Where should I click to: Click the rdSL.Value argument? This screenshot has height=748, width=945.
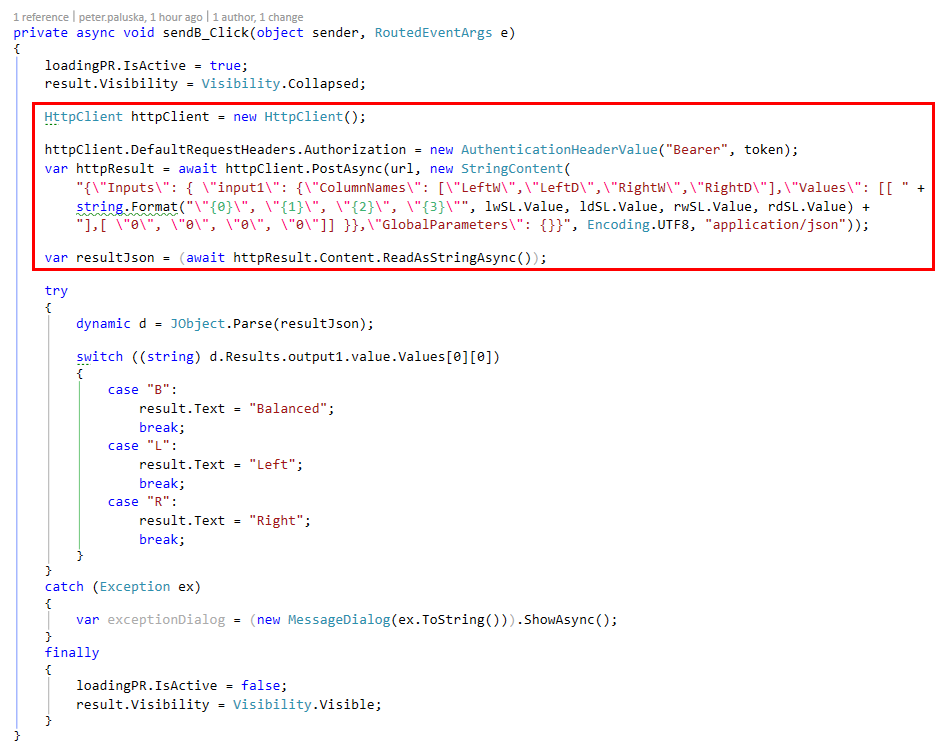tap(807, 207)
